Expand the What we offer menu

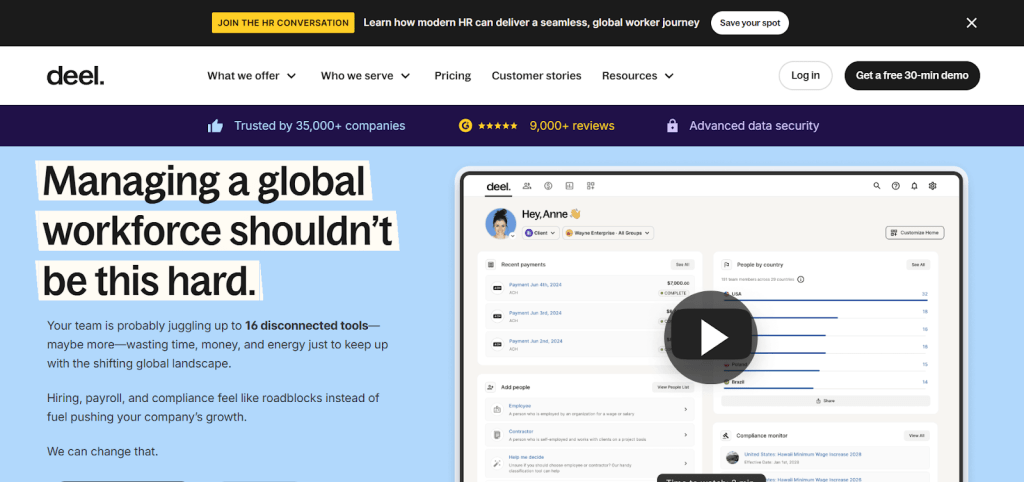pyautogui.click(x=252, y=76)
